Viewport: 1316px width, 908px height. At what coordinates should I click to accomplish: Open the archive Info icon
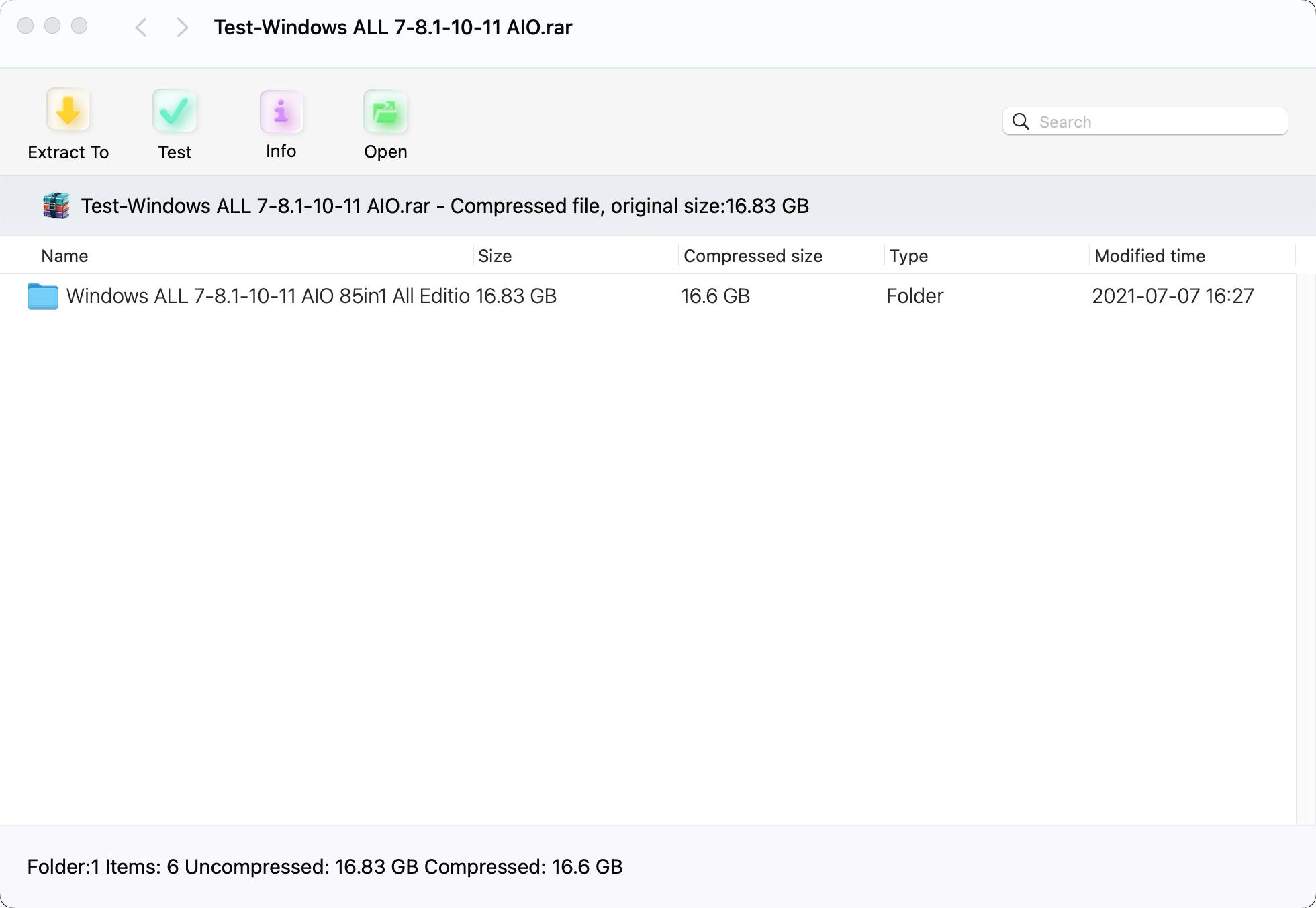click(x=281, y=111)
